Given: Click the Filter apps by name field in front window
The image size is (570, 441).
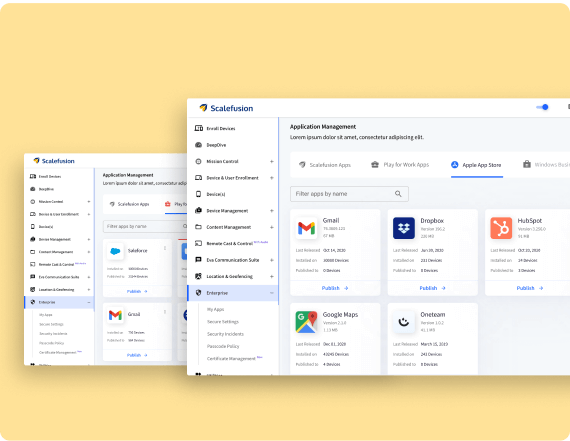Looking at the screenshot, I should pos(349,194).
